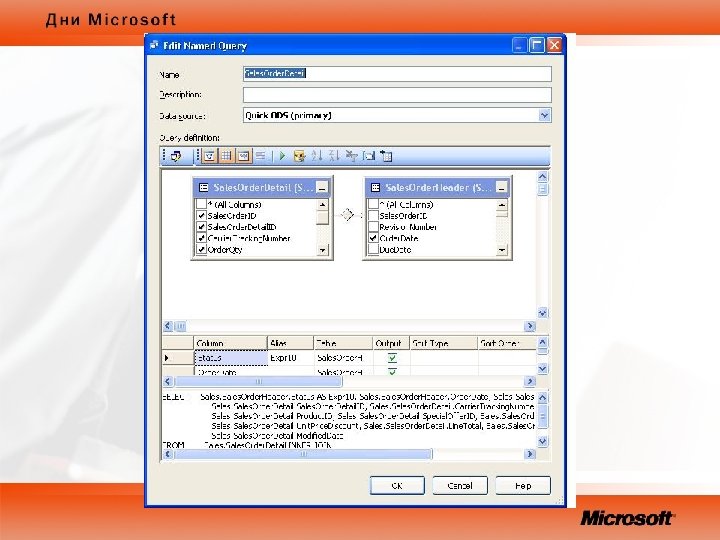Check All Columns in SalesOrderHeader table

coord(373,204)
